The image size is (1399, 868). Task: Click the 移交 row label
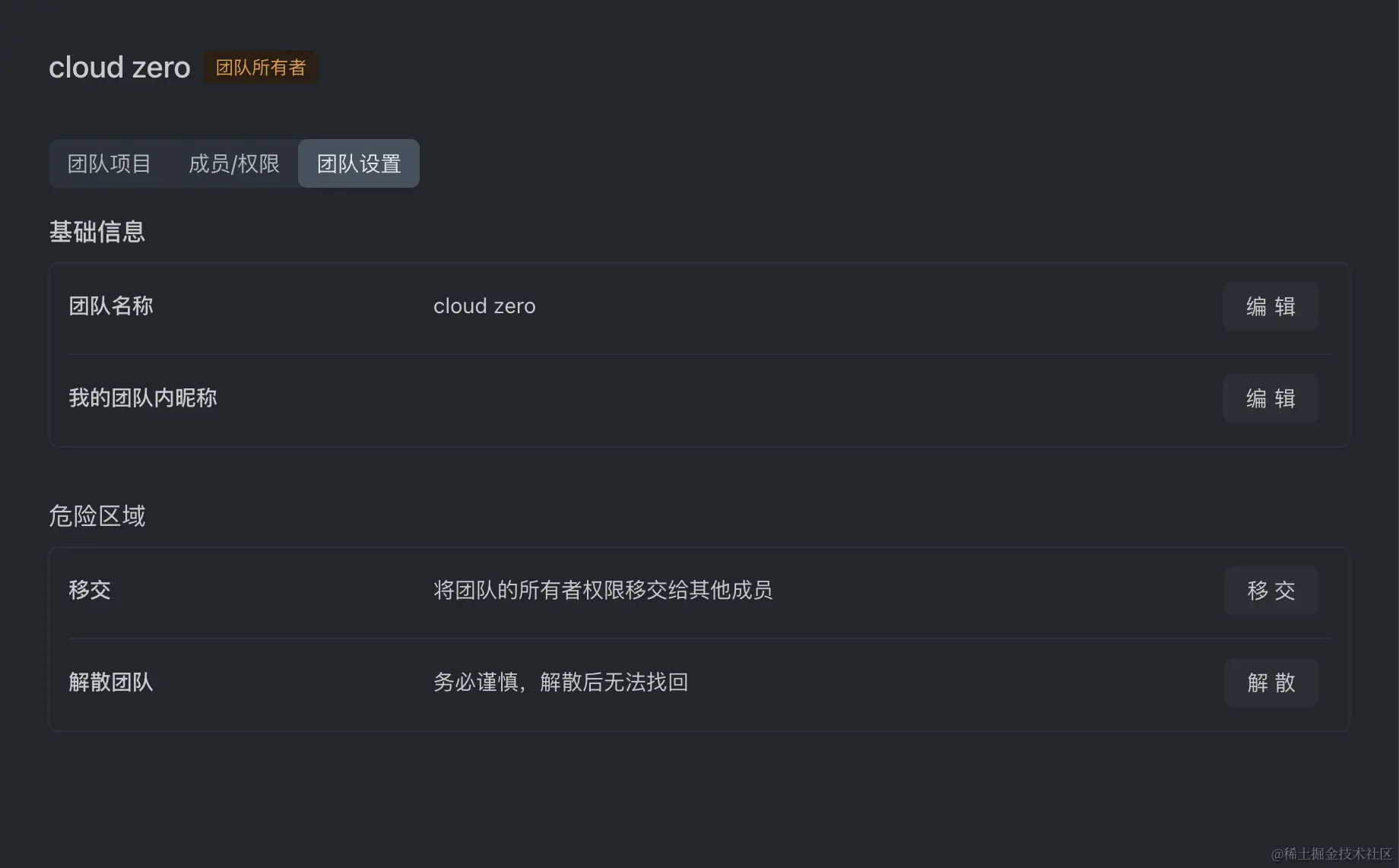point(90,590)
